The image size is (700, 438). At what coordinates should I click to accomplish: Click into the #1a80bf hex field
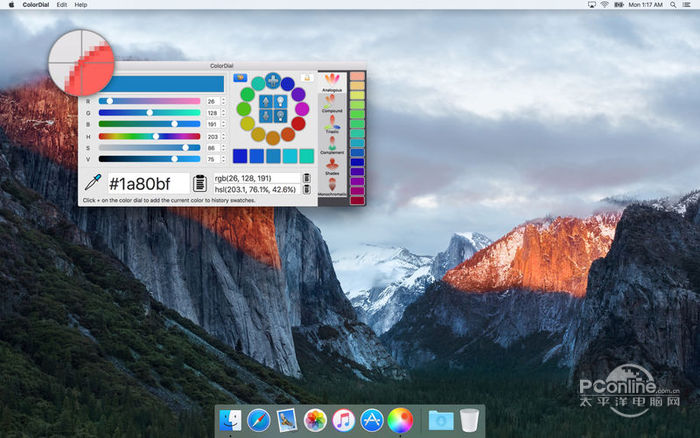[x=149, y=184]
